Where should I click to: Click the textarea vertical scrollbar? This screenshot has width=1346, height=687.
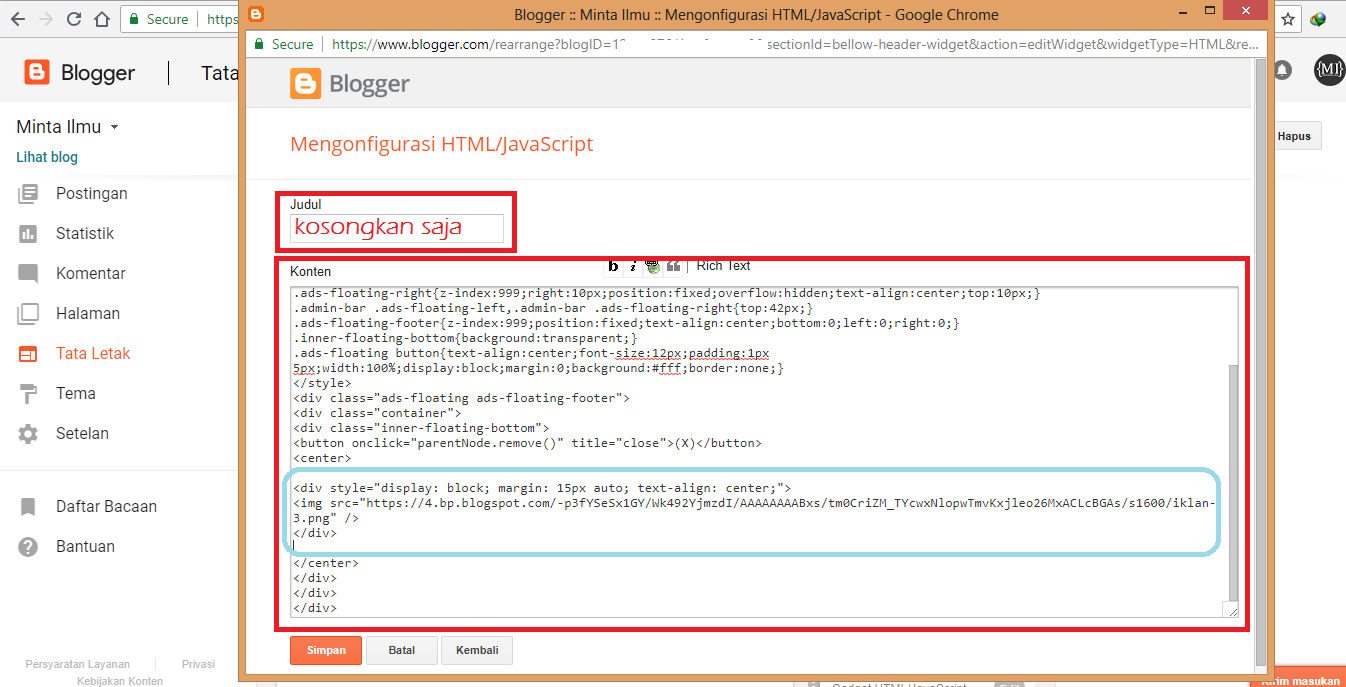(1232, 480)
